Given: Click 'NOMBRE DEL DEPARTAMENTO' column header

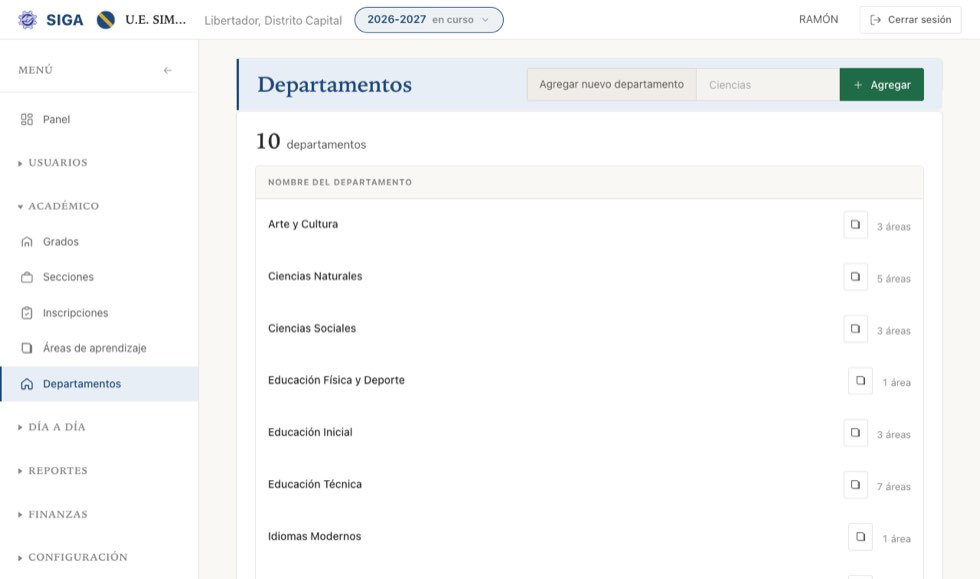Looking at the screenshot, I should [x=340, y=183].
